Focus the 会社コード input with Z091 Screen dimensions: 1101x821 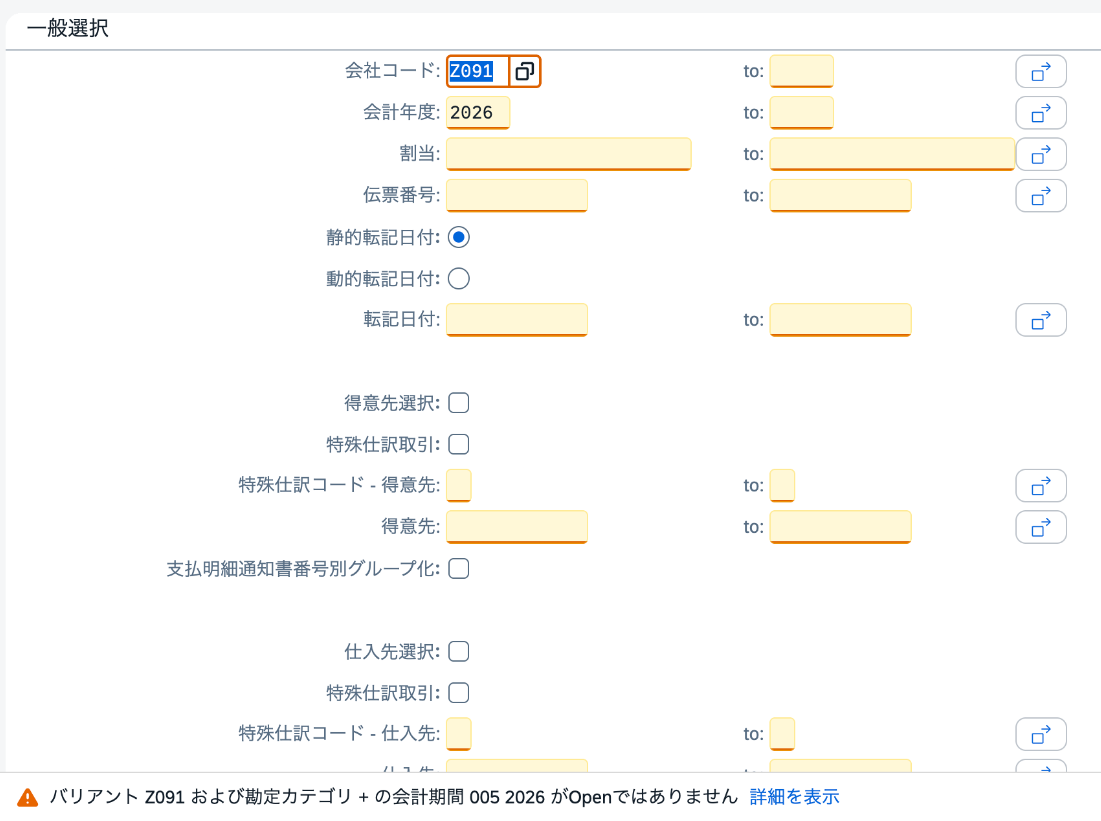[x=477, y=71]
